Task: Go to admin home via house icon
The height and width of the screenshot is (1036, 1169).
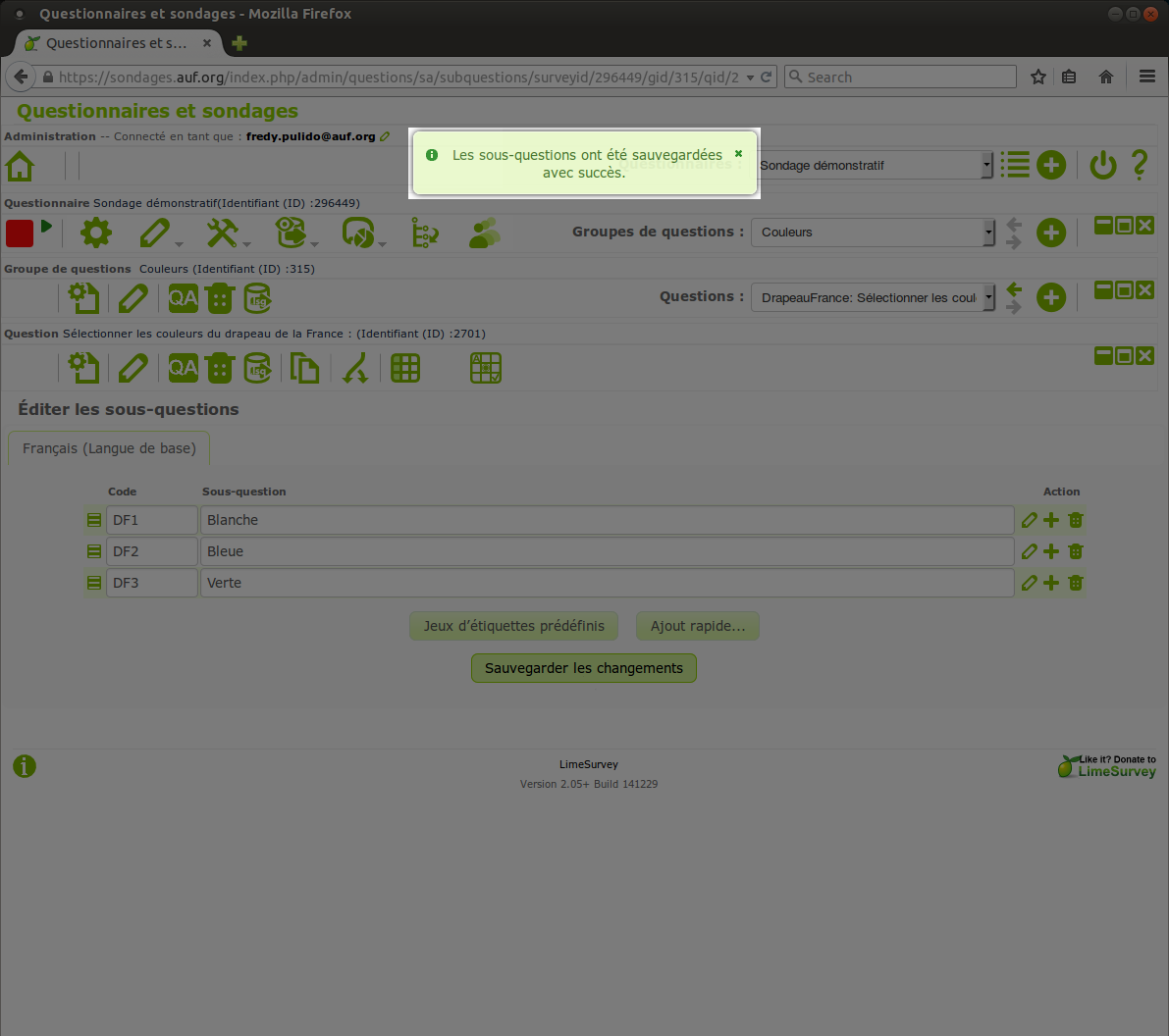Action: [x=21, y=166]
